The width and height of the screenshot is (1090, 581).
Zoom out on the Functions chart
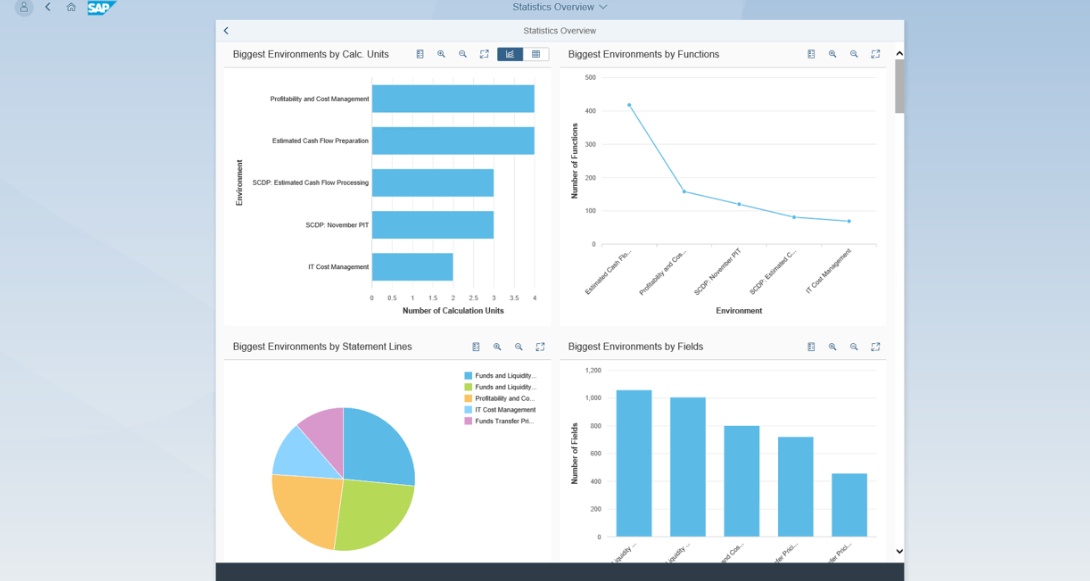[854, 54]
